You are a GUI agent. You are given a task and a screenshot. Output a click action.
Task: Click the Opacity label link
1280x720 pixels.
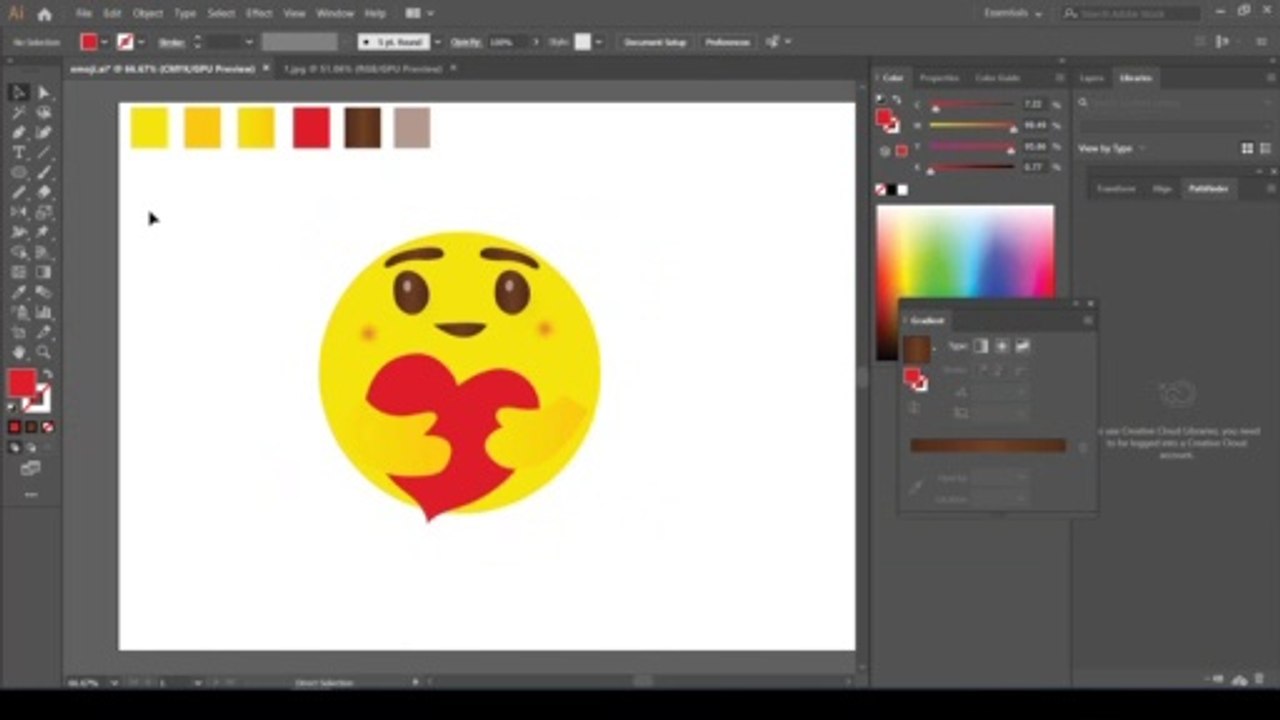466,42
